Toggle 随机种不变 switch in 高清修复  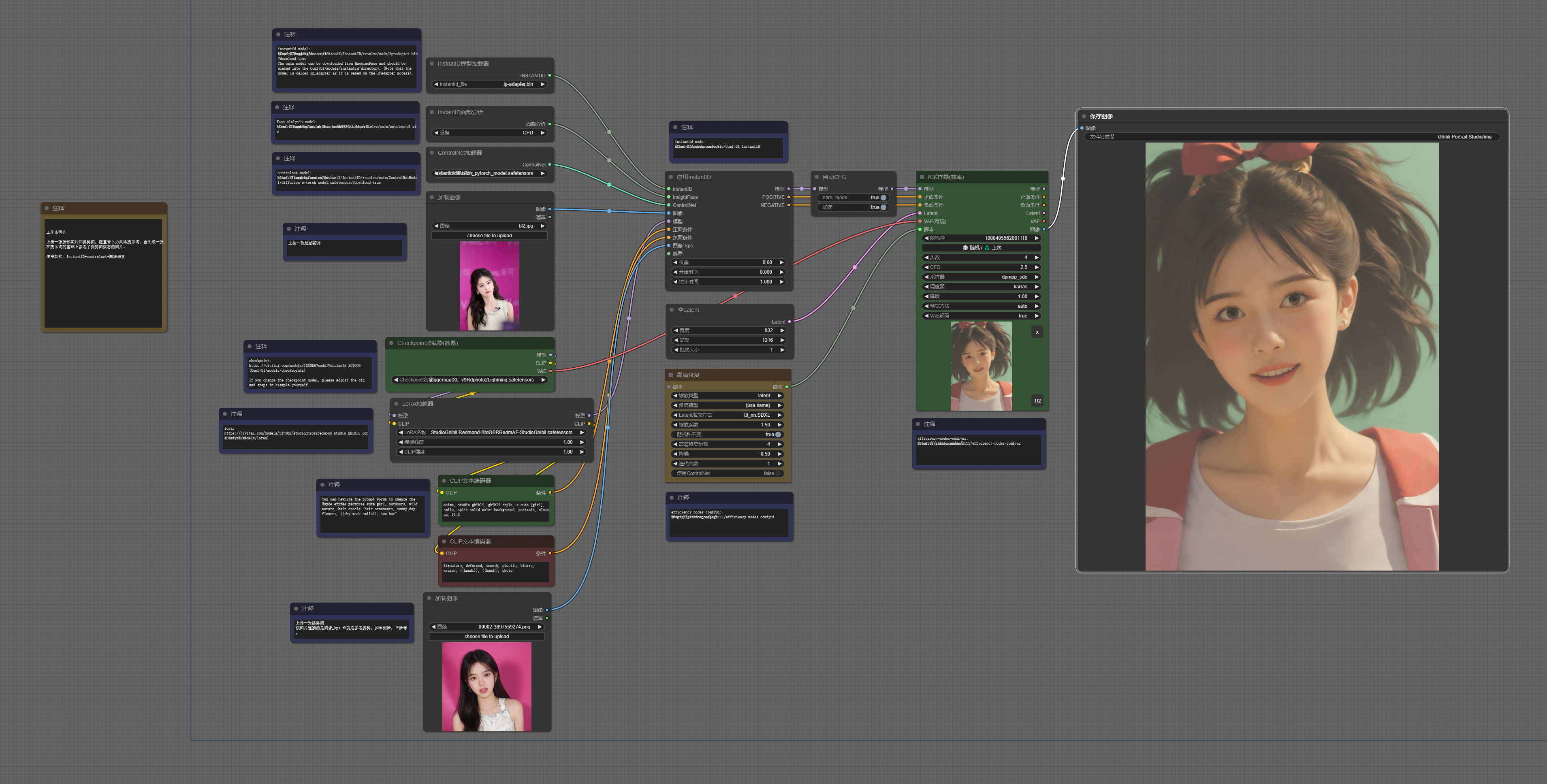point(778,435)
